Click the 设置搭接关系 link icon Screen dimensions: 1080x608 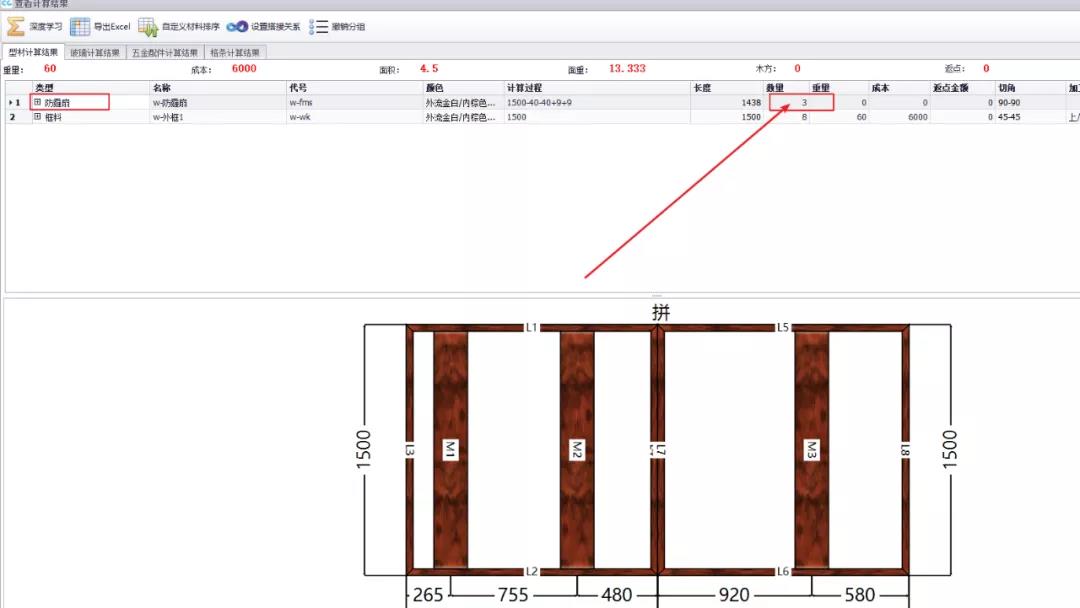[x=237, y=26]
